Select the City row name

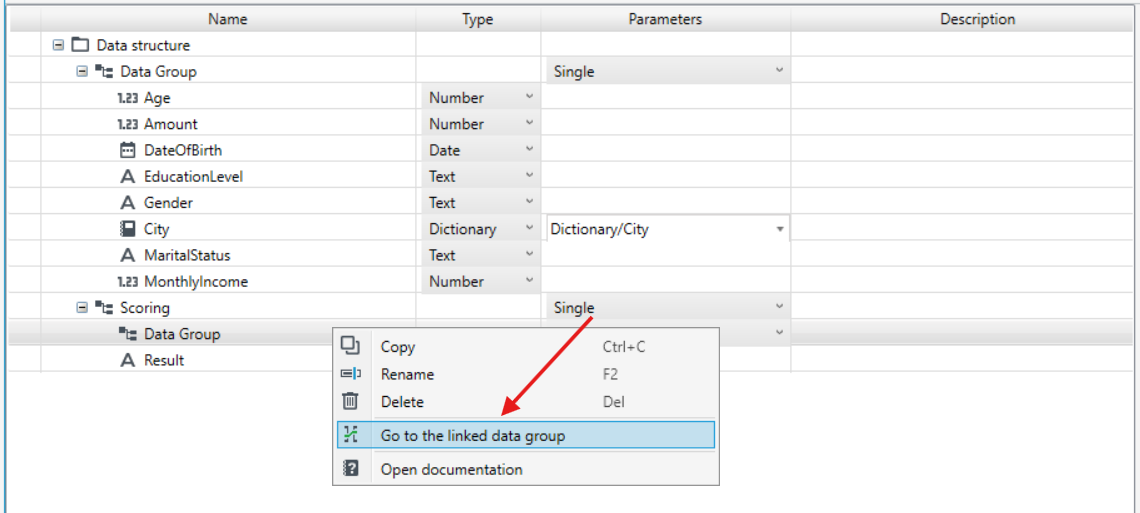(156, 229)
